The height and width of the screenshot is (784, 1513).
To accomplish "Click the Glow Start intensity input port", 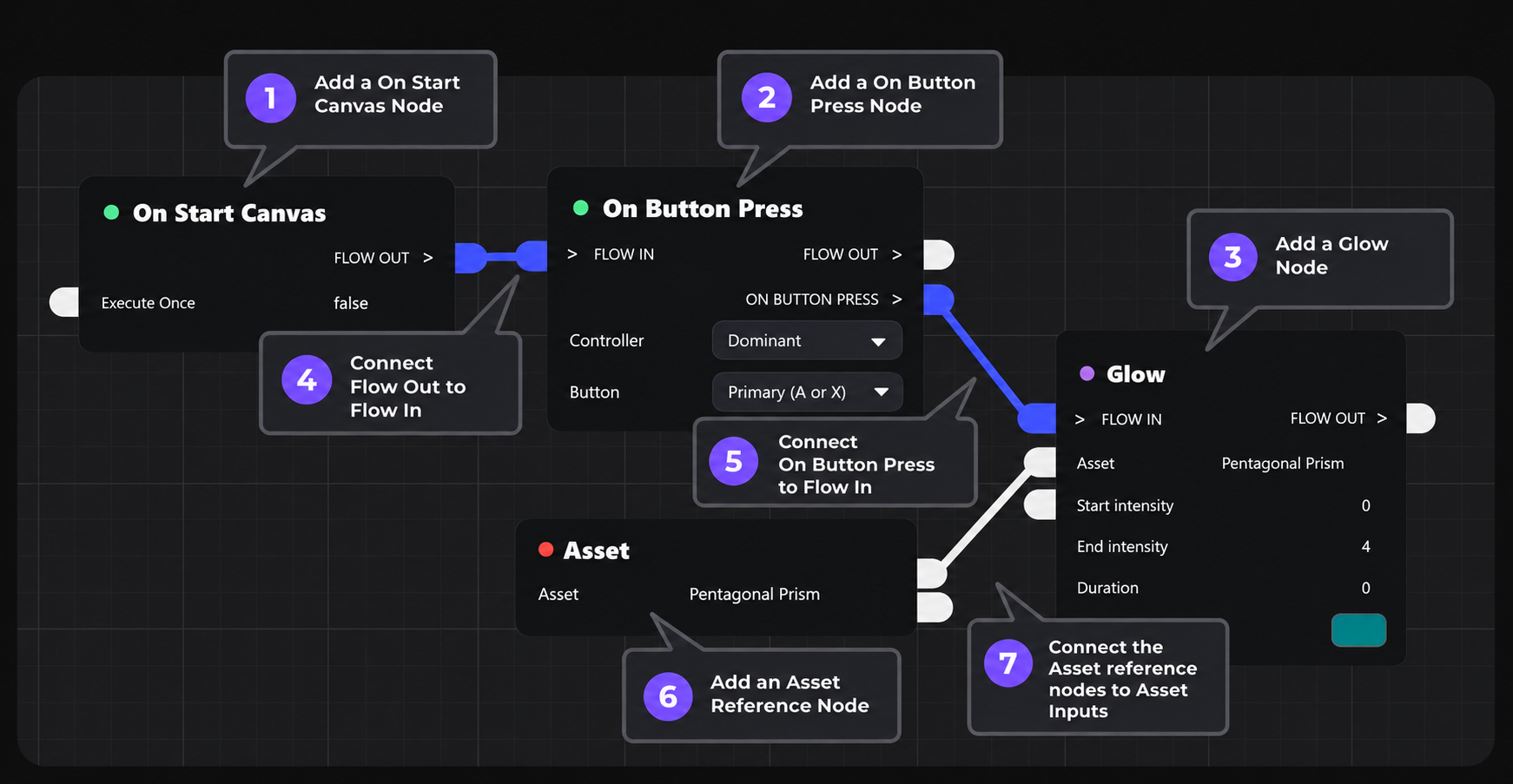I will [x=1040, y=504].
